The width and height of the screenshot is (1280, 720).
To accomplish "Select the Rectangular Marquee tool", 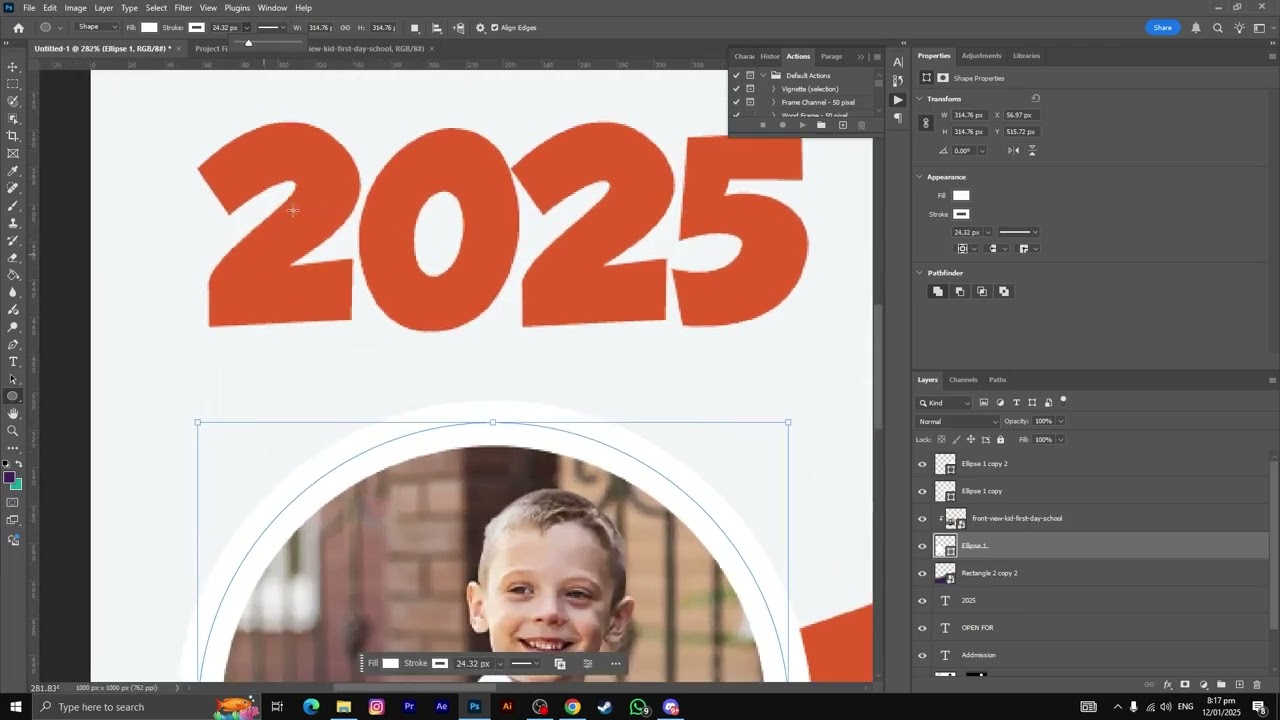I will click(x=13, y=84).
